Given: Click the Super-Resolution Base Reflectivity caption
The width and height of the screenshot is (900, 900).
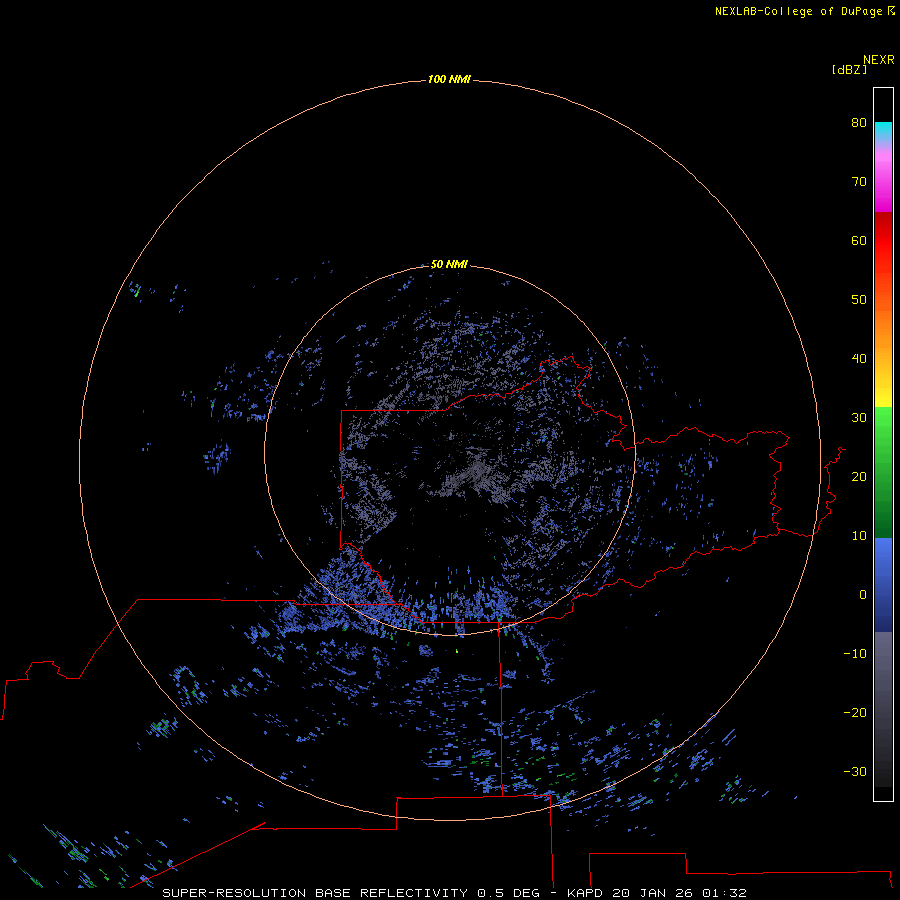Looking at the screenshot, I should click(351, 893).
